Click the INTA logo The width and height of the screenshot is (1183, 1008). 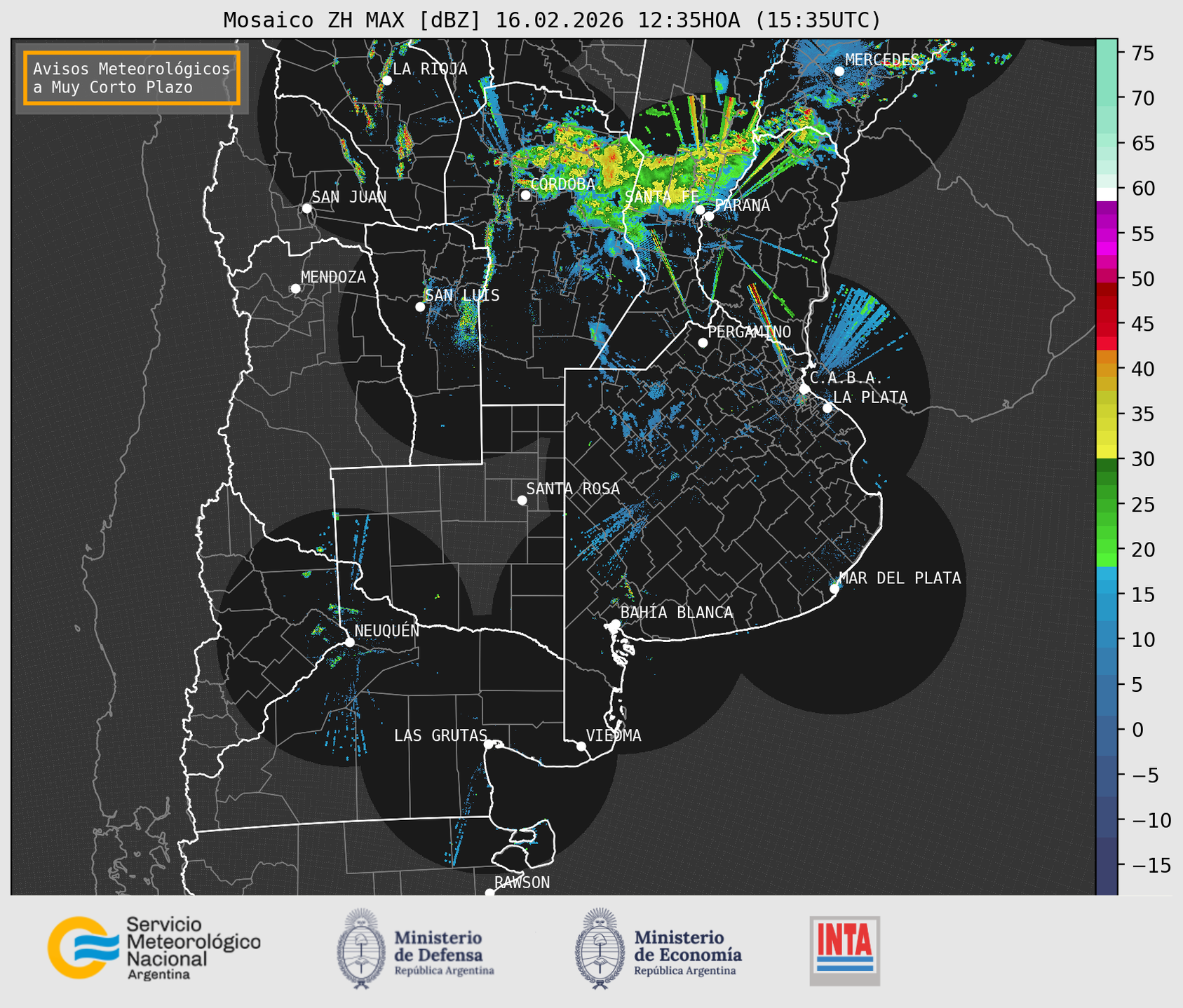coord(845,951)
